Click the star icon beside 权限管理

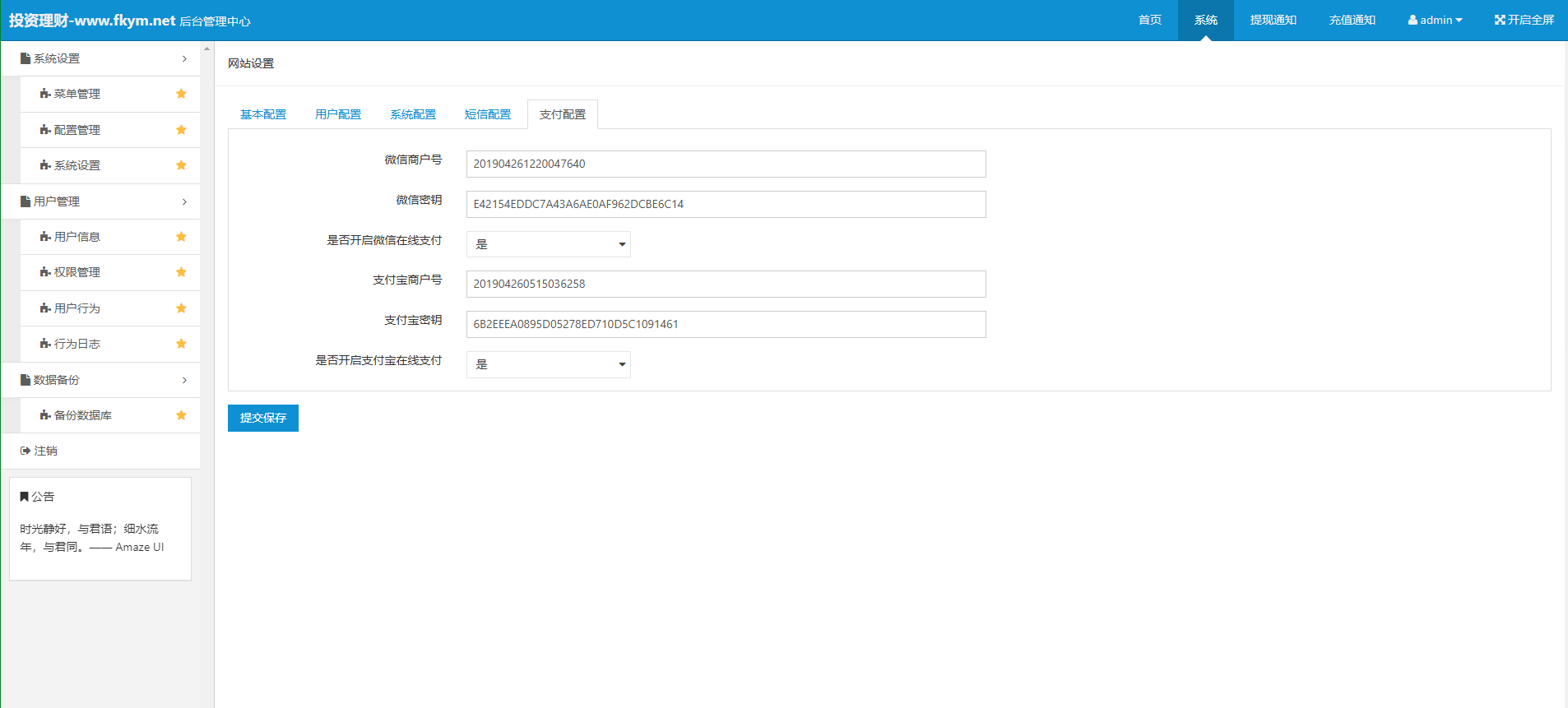[181, 272]
